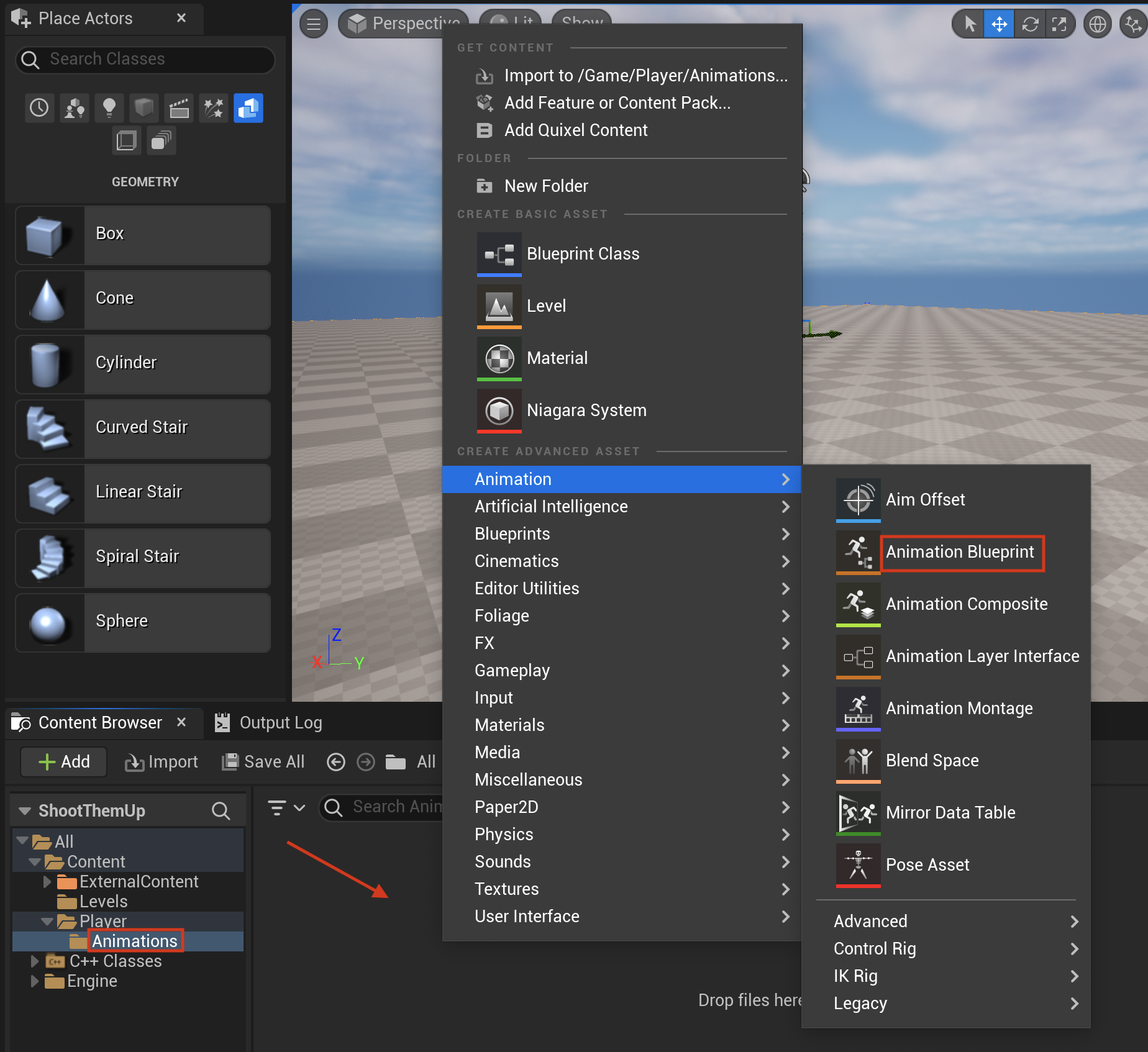Click the Aim Offset crosshair icon

click(x=859, y=500)
